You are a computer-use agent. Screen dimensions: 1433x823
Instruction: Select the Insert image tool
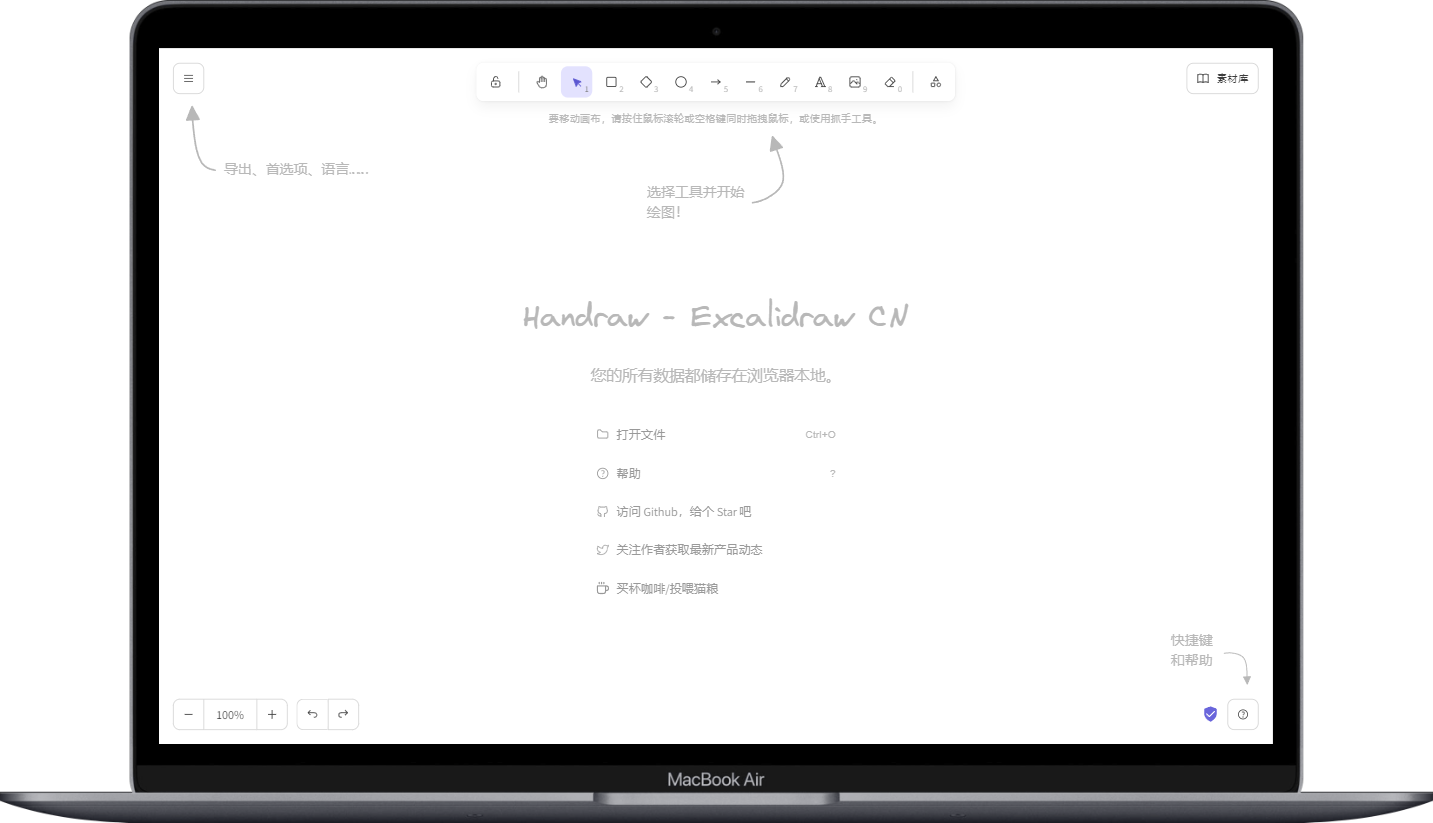pos(855,82)
